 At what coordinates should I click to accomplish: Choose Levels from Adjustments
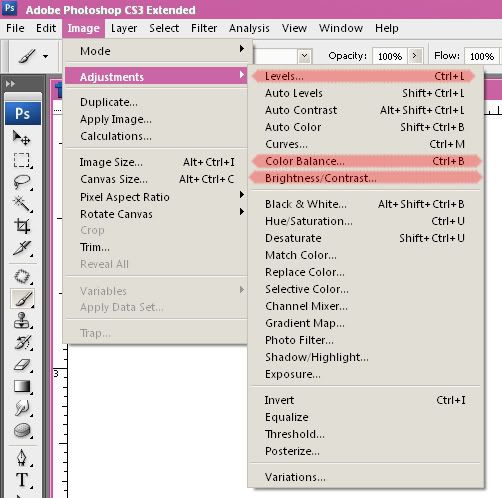coord(365,76)
